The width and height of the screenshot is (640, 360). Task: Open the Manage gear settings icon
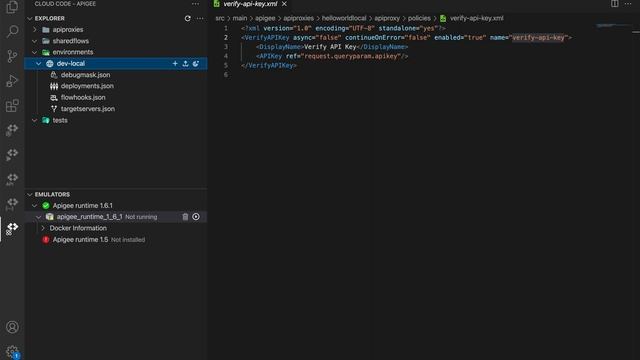click(x=12, y=351)
